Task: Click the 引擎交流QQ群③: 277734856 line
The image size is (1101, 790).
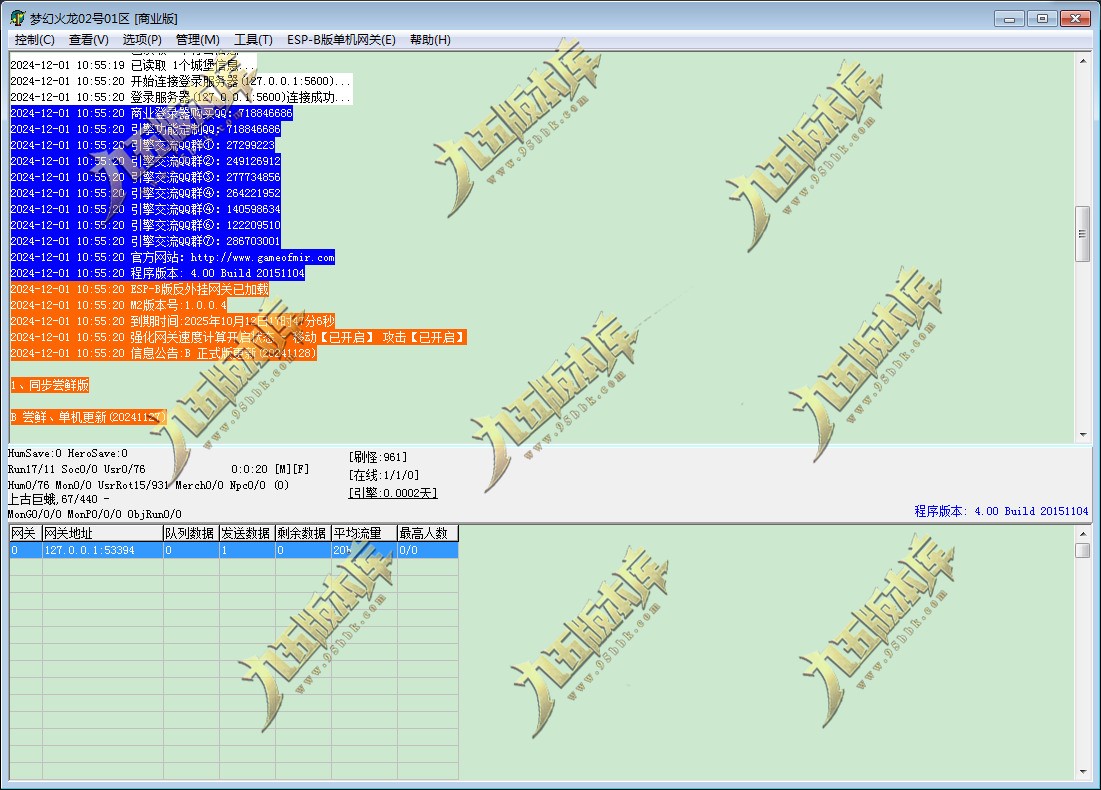Action: tap(145, 177)
